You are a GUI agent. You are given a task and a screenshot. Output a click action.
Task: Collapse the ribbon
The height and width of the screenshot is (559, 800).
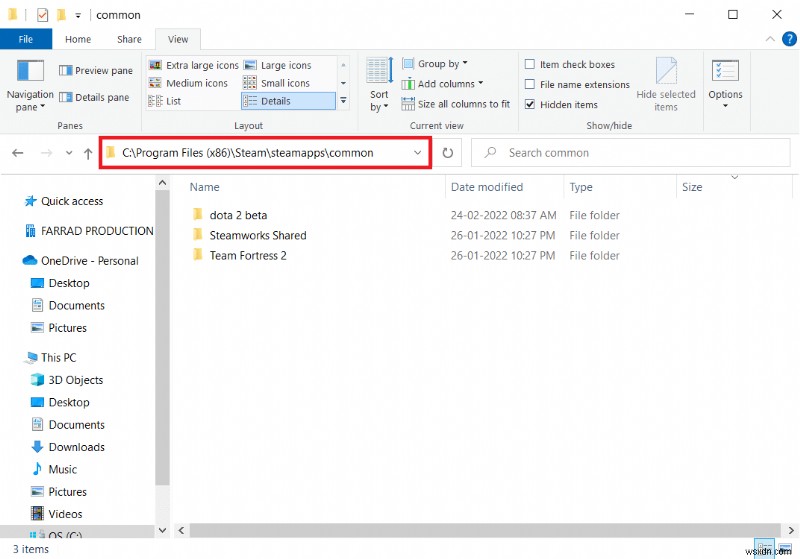(770, 39)
